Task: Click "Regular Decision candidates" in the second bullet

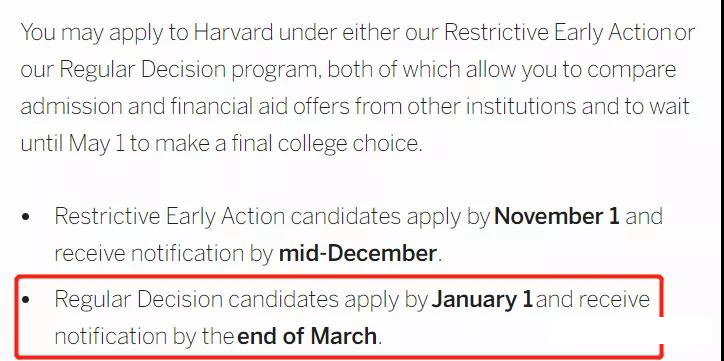Action: coord(196,300)
